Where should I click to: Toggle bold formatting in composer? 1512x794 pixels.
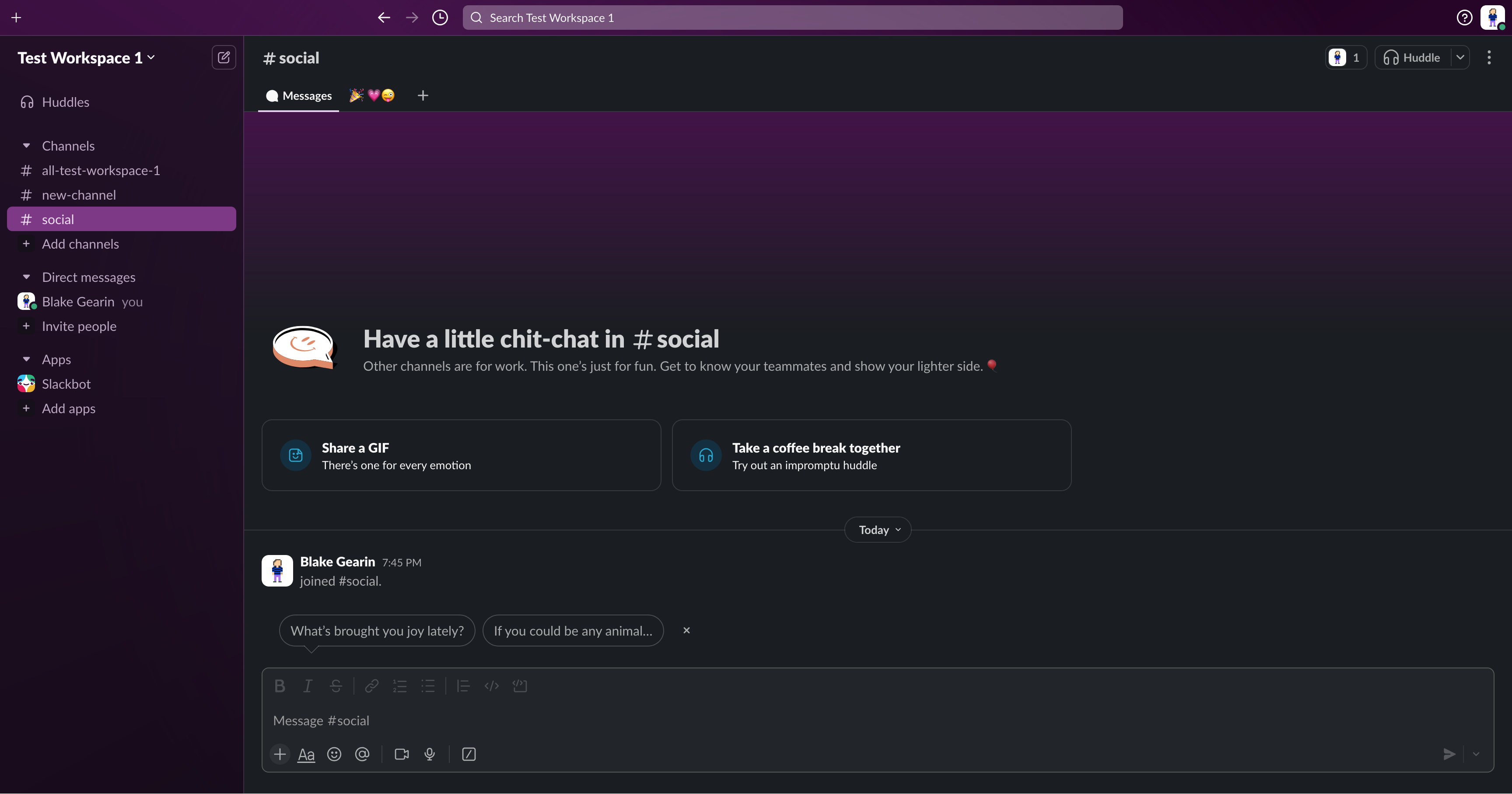tap(280, 686)
